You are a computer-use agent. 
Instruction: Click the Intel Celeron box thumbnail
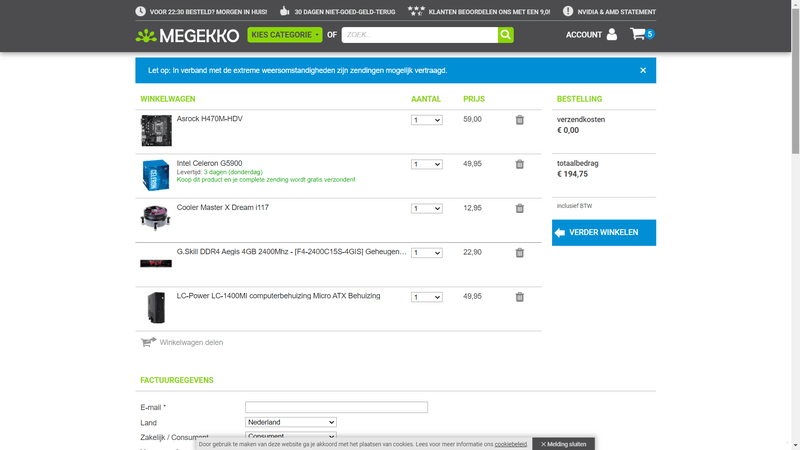click(156, 175)
